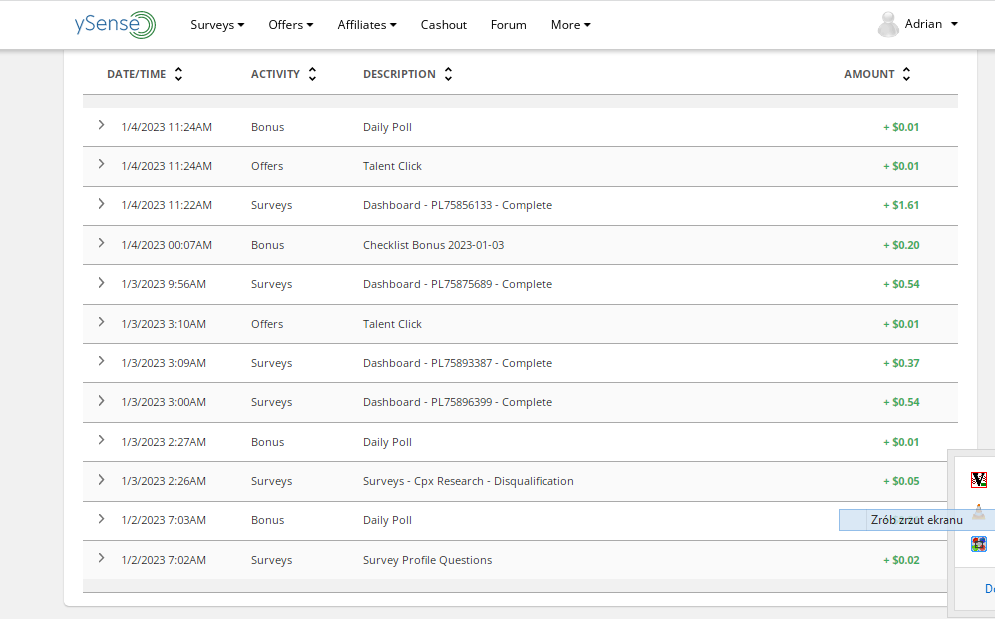This screenshot has height=623, width=995.
Task: Expand the 1/4/2023 11:24AM Talent Click row
Action: pos(101,164)
